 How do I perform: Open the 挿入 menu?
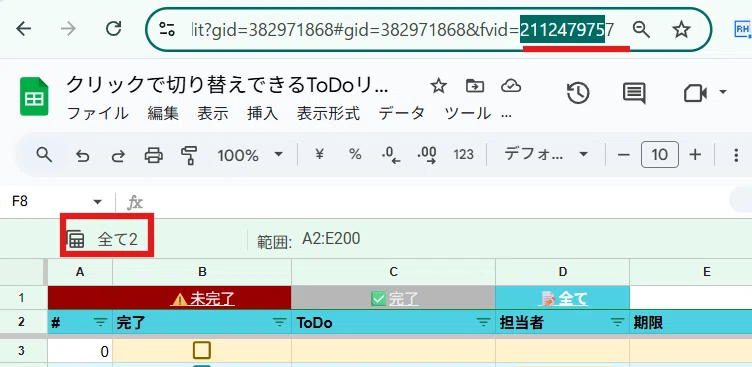pos(263,114)
